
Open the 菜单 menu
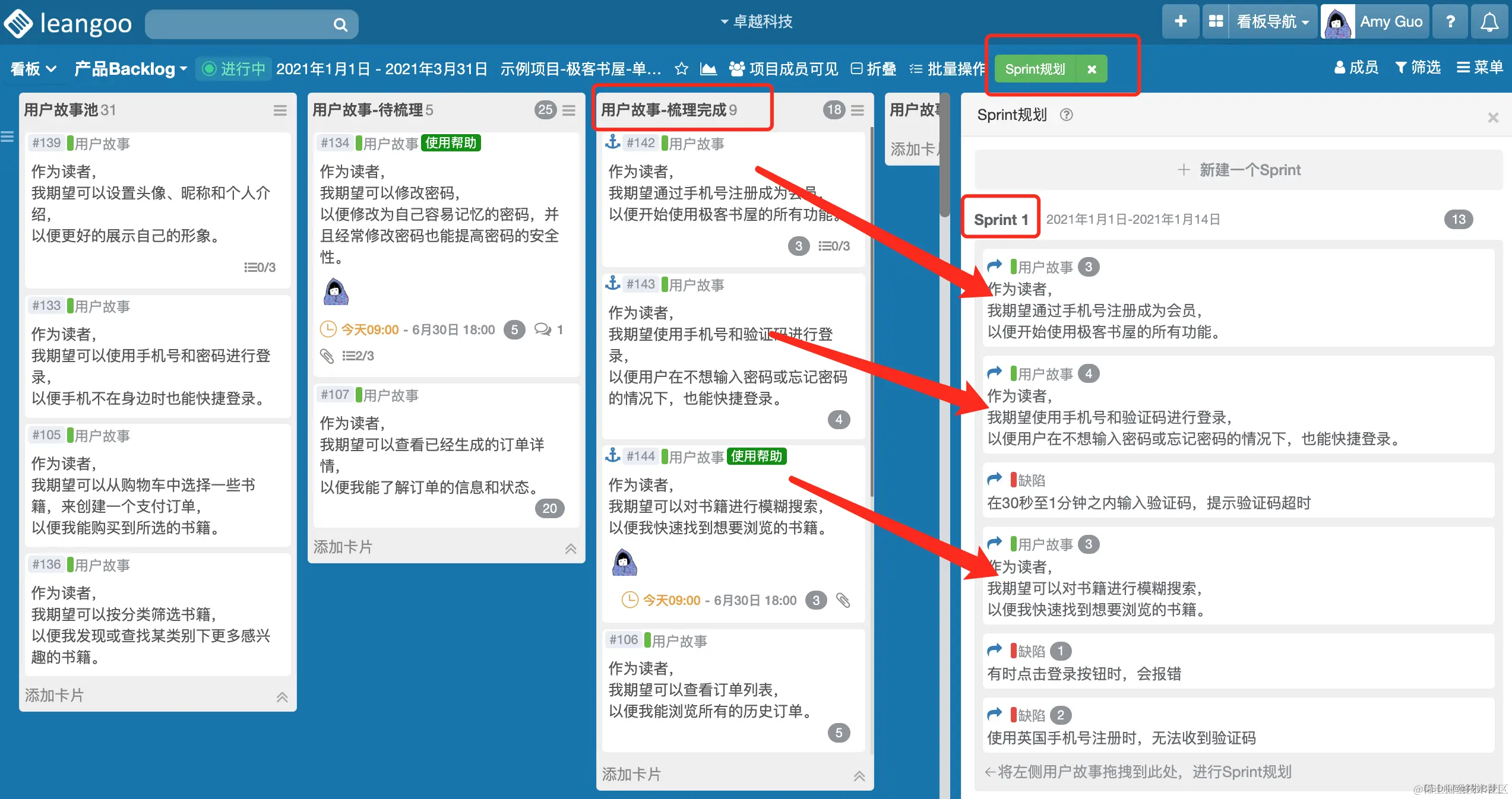click(x=1479, y=68)
